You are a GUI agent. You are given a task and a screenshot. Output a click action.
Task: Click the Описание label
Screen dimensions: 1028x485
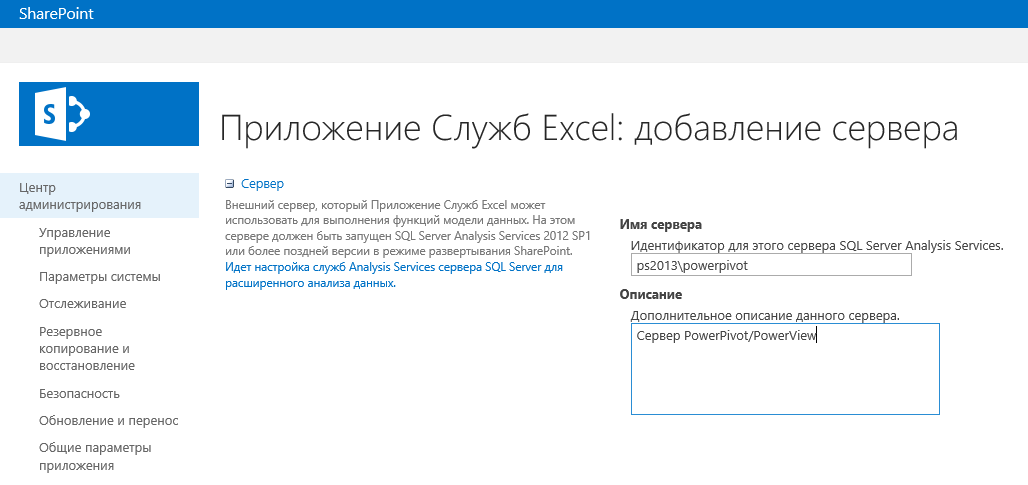(x=651, y=295)
